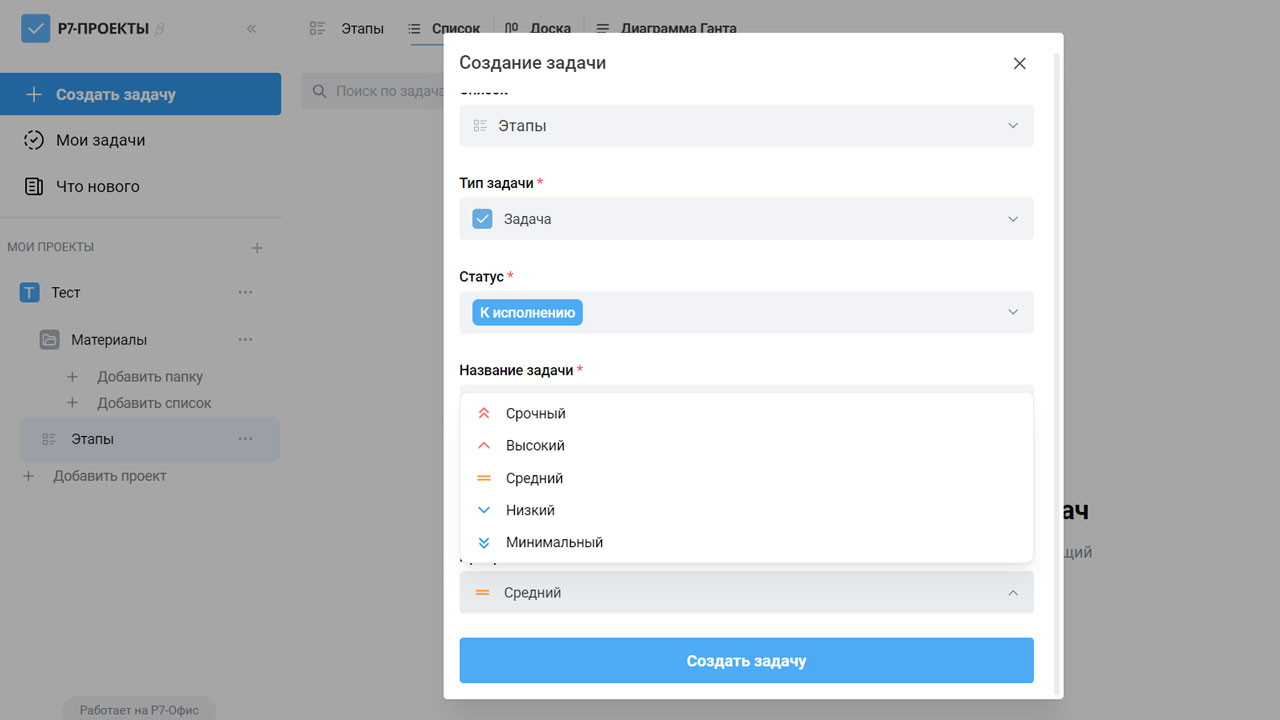The height and width of the screenshot is (720, 1280).
Task: Choose Средний option in priority list
Action: (746, 478)
